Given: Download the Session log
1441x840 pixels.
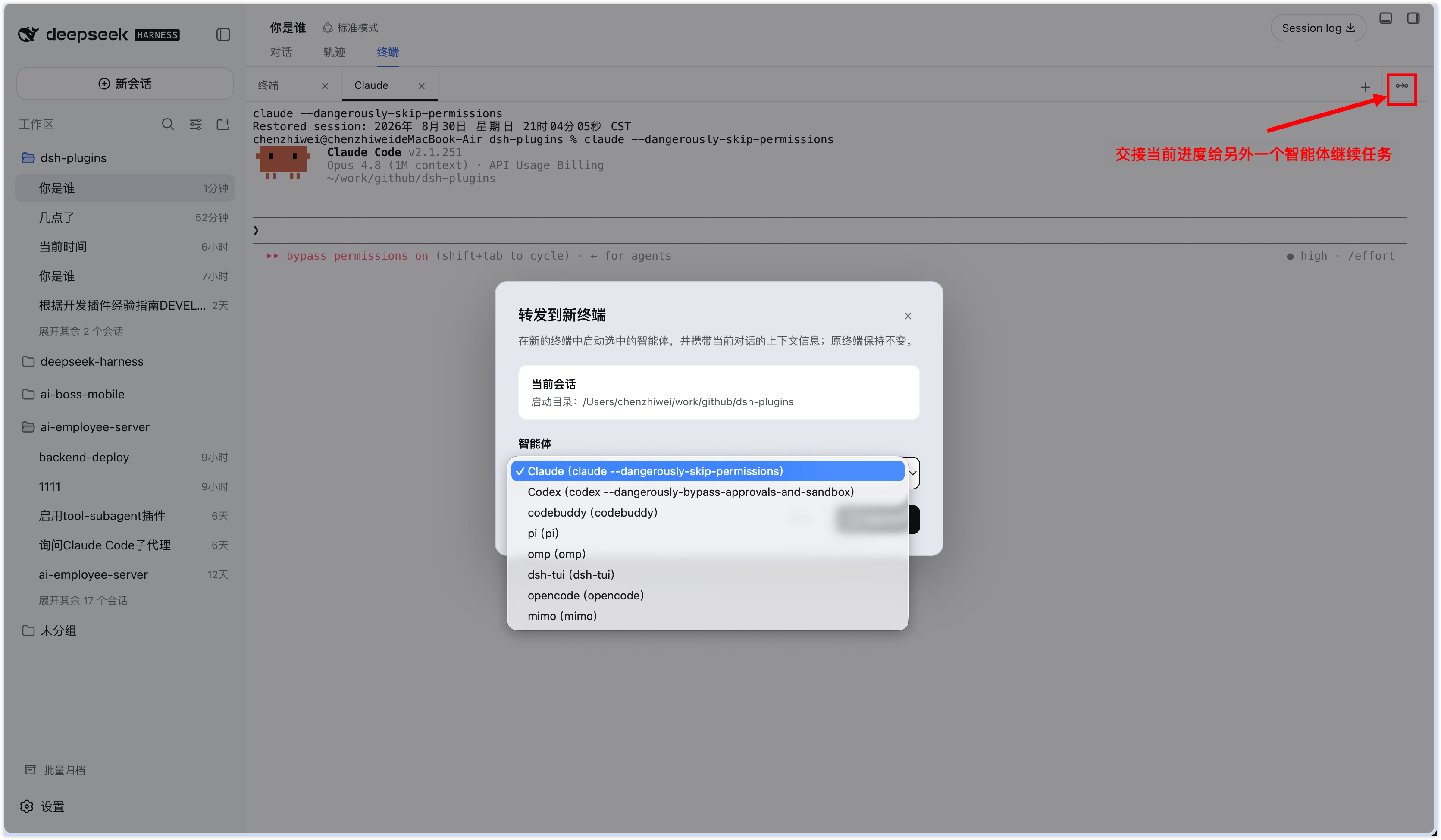Looking at the screenshot, I should (x=1318, y=28).
